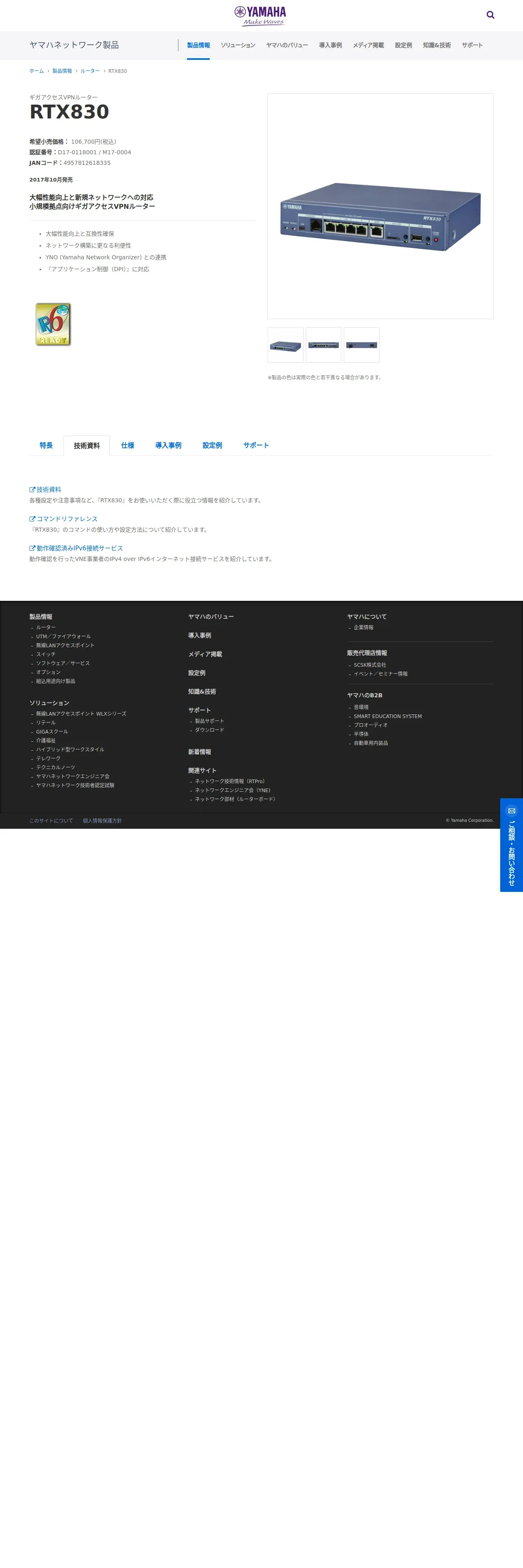
Task: Click footer GIGAスクール link
Action: tap(52, 731)
